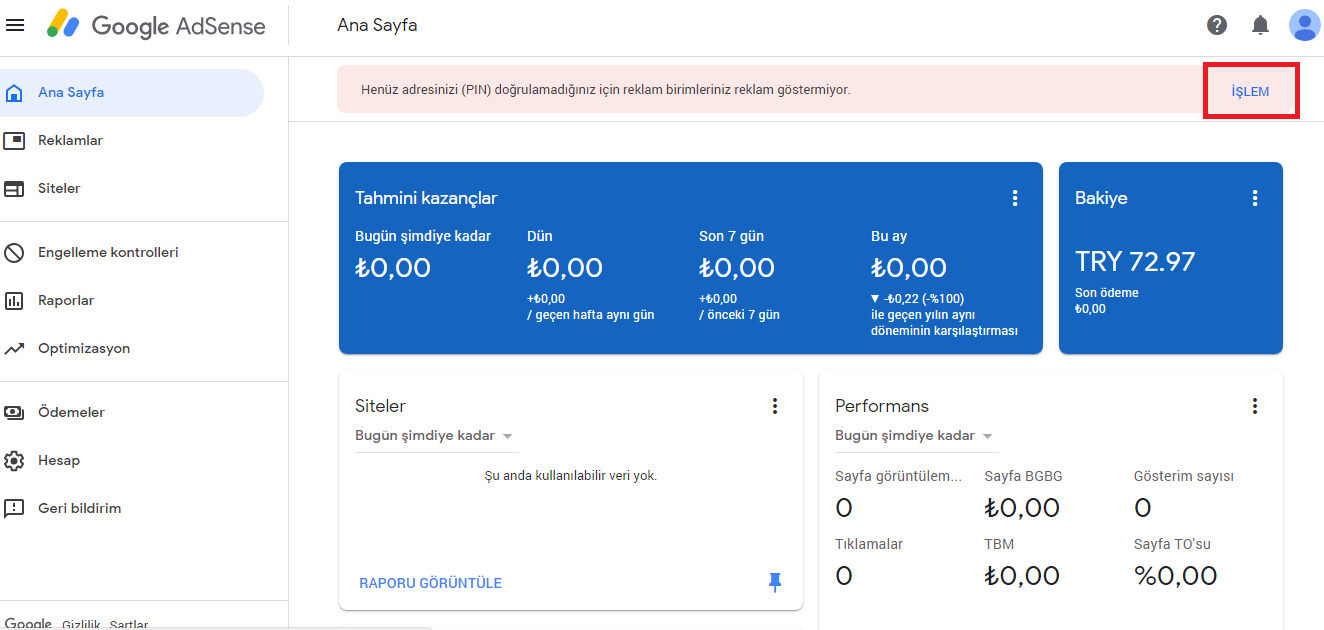Expand Performans date range dropdown

tap(916, 436)
